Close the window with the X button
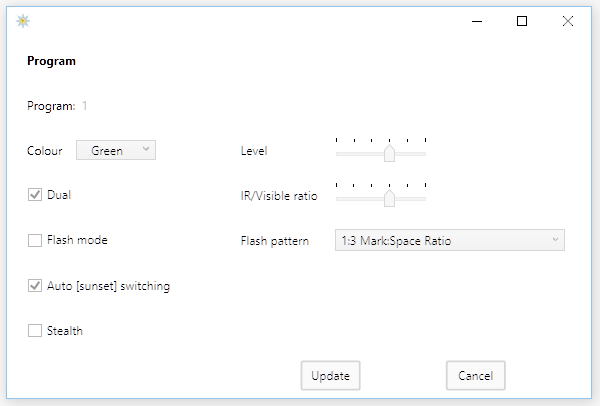This screenshot has height=406, width=600. click(568, 21)
